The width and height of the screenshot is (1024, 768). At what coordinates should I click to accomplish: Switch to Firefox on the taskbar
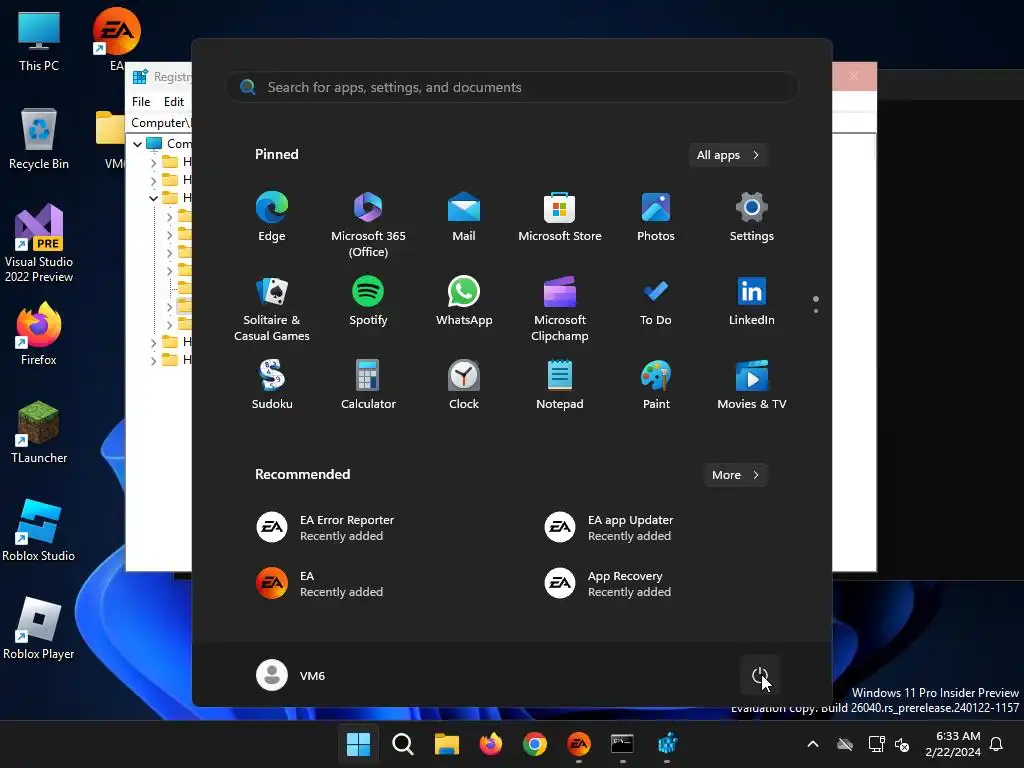point(490,744)
